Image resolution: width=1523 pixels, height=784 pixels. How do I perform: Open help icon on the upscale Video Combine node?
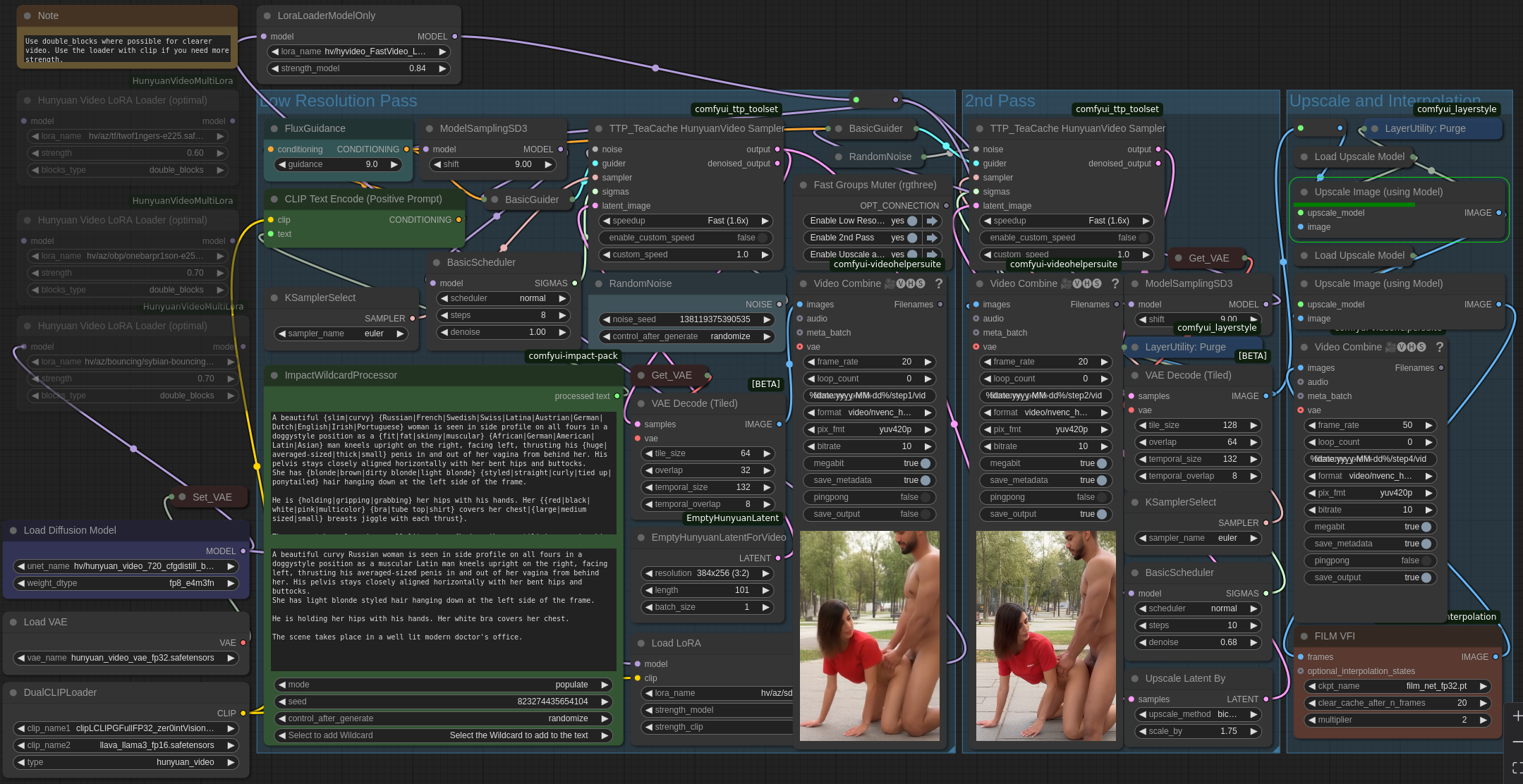tap(1439, 347)
